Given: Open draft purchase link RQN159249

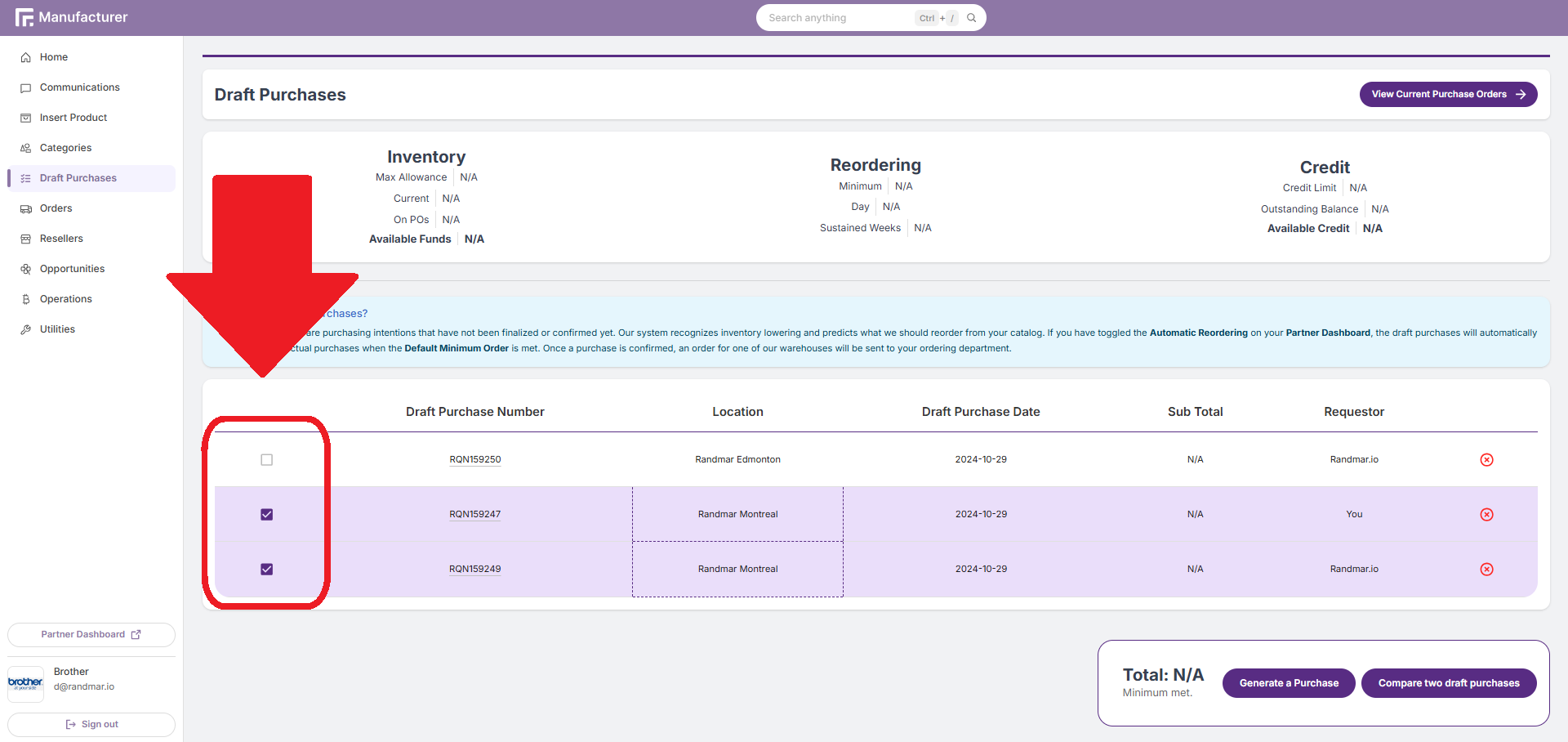Looking at the screenshot, I should [475, 570].
